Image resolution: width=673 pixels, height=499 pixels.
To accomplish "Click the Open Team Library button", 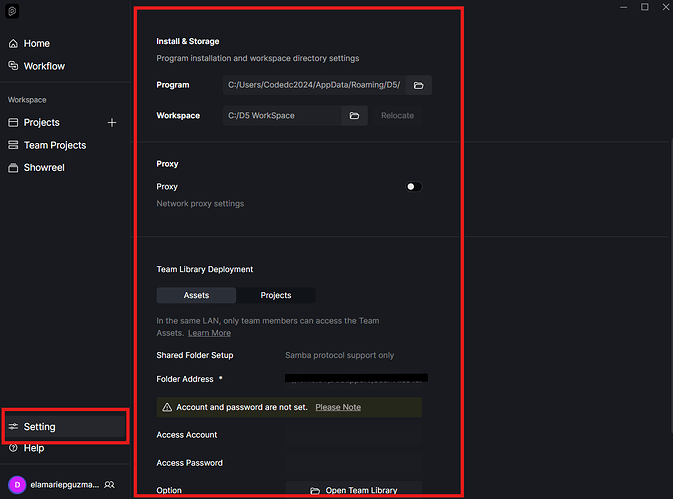I will pyautogui.click(x=353, y=490).
